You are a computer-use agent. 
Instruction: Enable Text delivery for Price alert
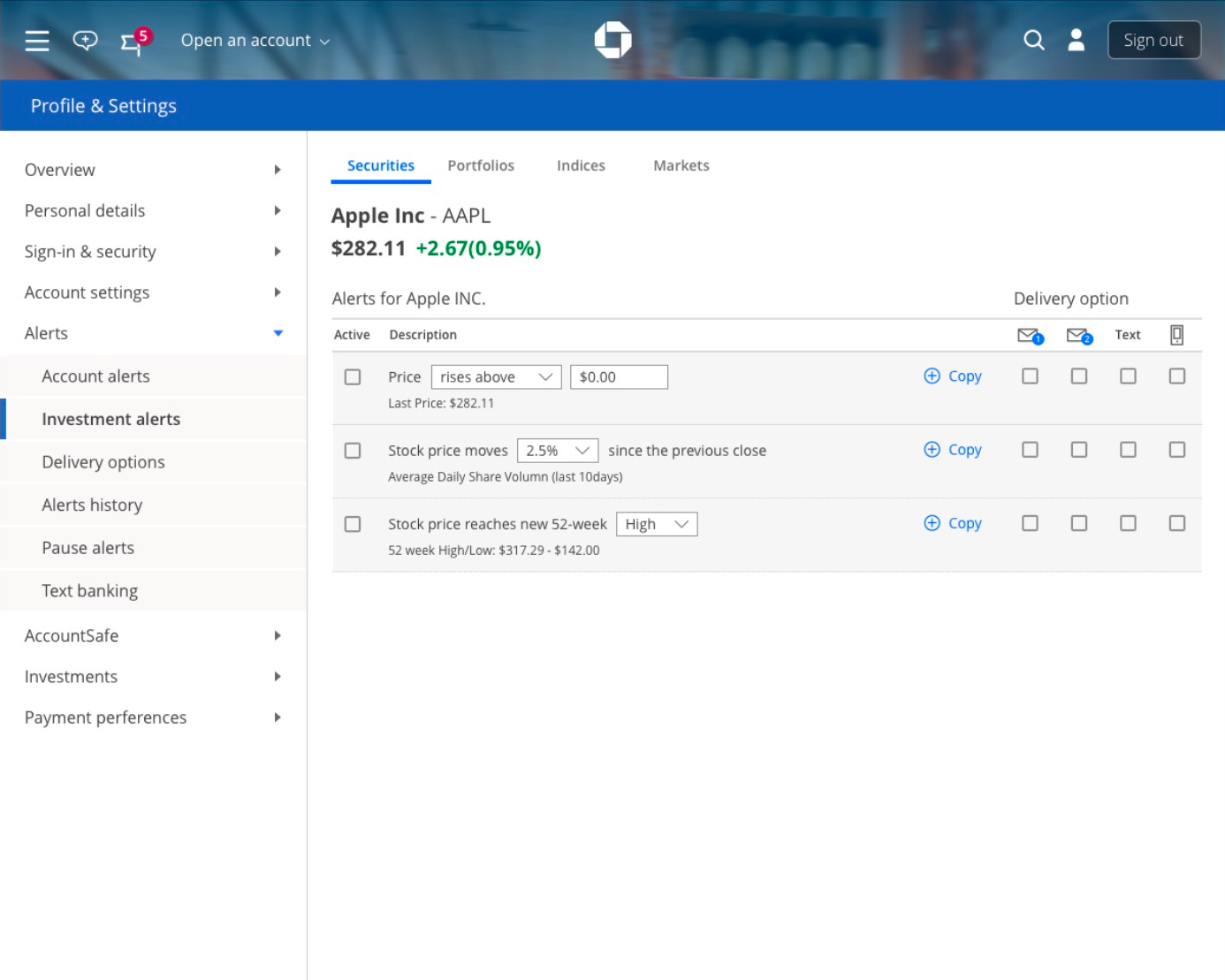[x=1128, y=376]
